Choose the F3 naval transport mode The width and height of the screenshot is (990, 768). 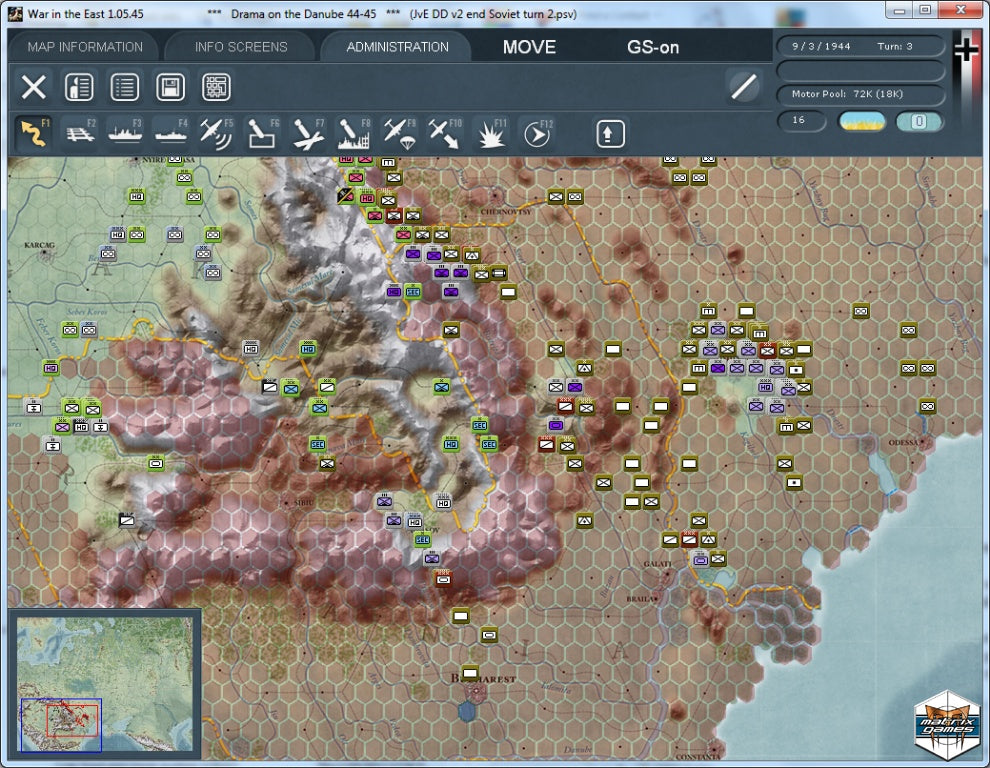[125, 133]
